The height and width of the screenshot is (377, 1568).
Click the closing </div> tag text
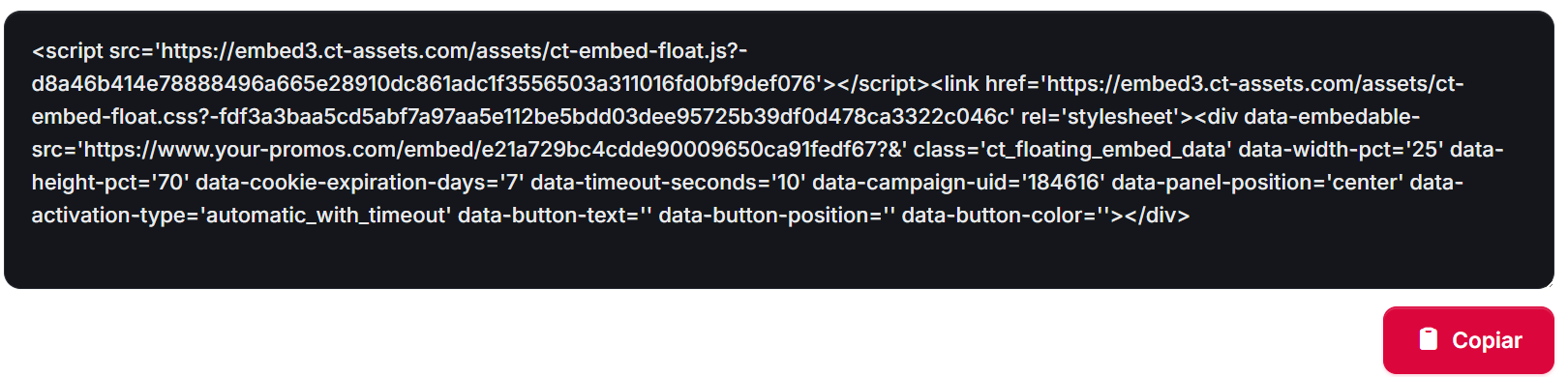pyautogui.click(x=1158, y=216)
